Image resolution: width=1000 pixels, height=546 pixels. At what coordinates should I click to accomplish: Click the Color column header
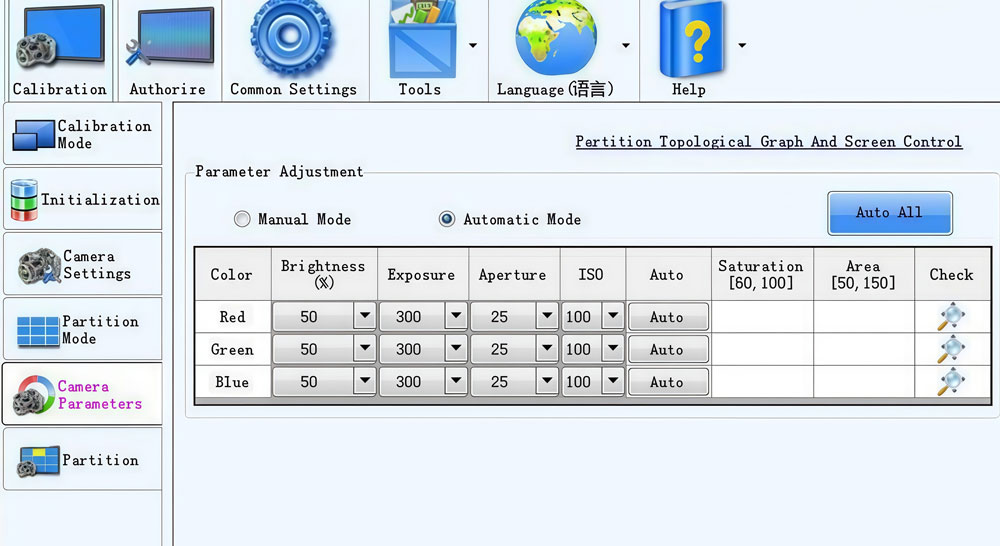233,274
